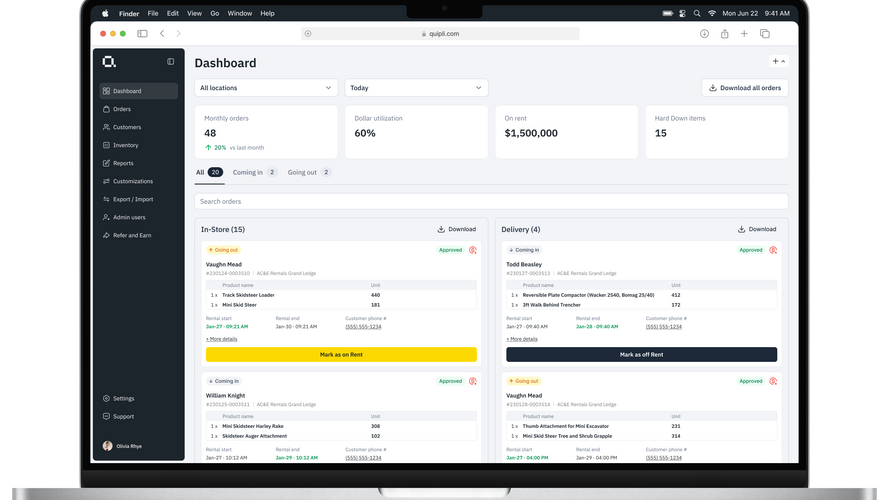Click the yellow Mark as on Rent button
This screenshot has height=500, width=889.
click(x=341, y=354)
